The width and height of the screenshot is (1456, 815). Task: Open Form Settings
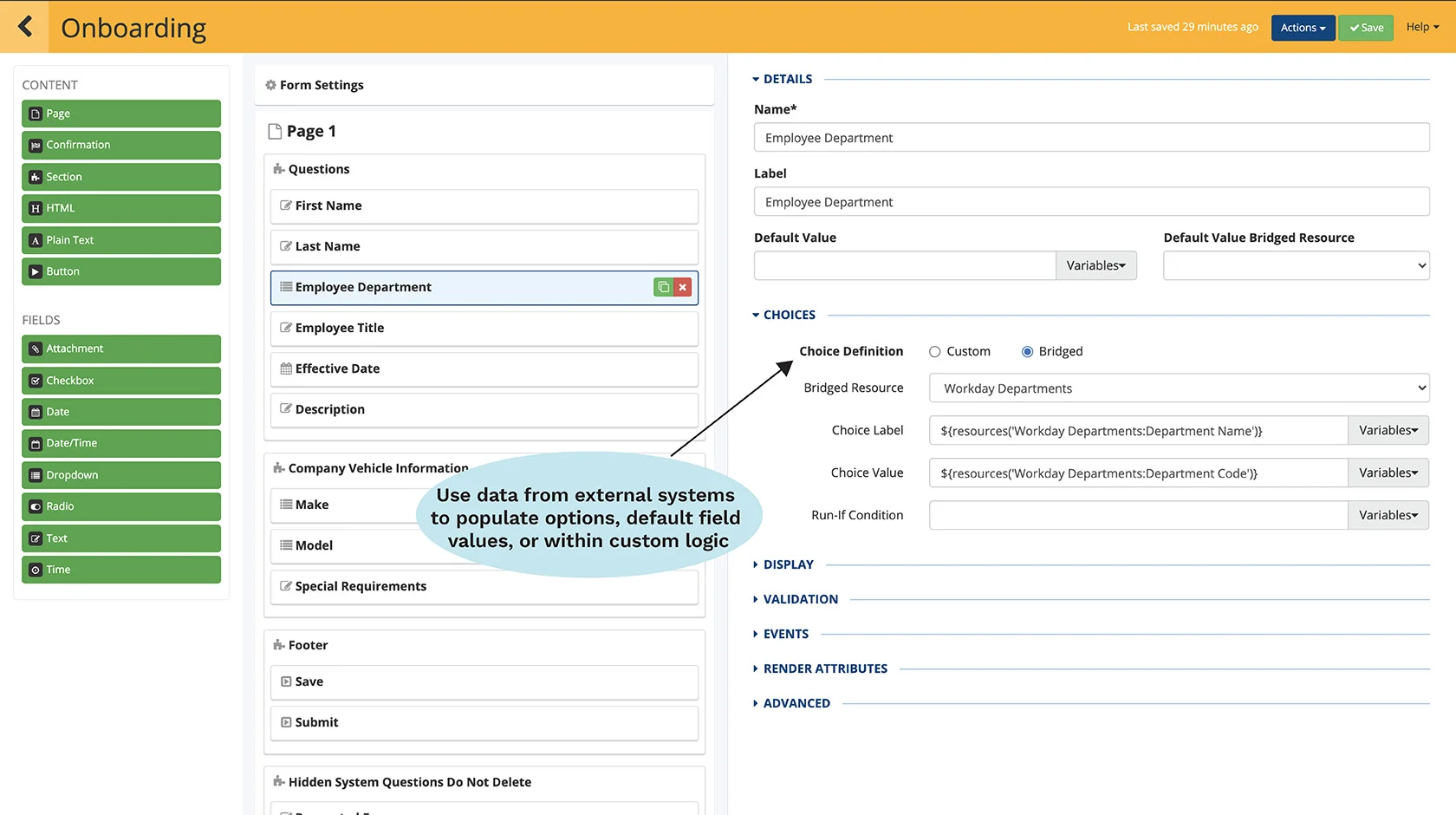click(x=484, y=85)
